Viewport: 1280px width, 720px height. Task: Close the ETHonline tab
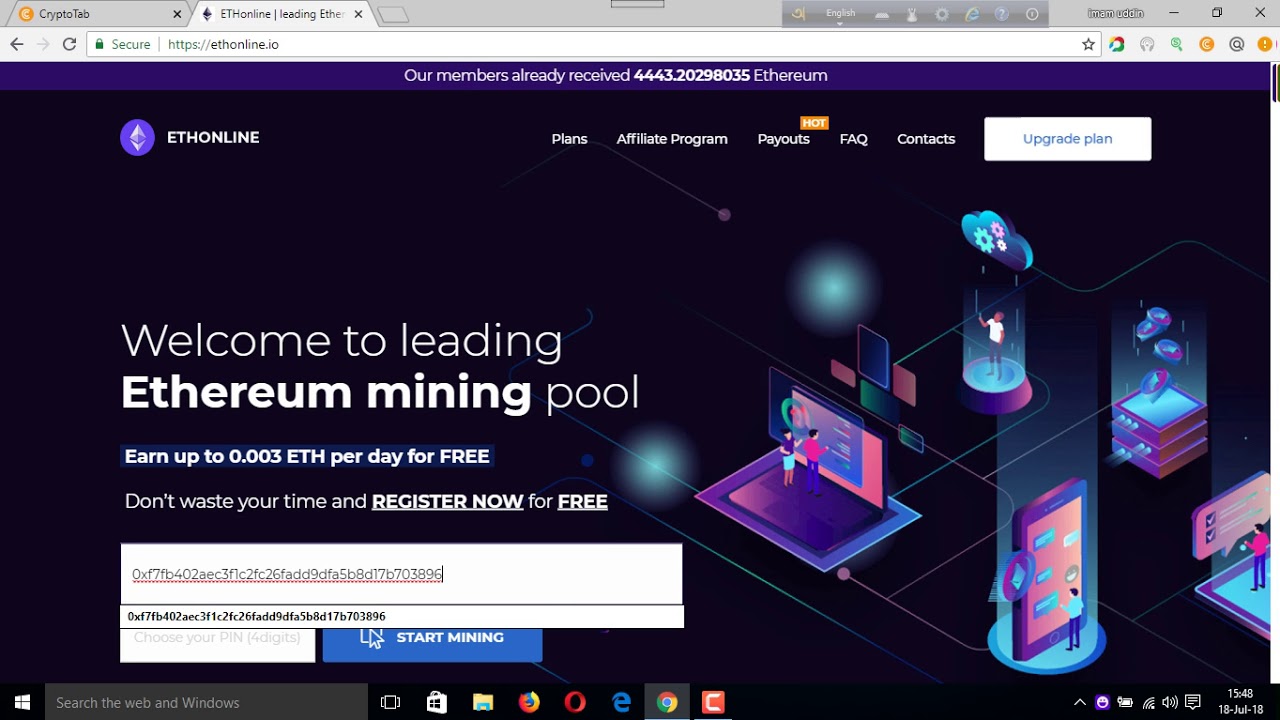click(358, 14)
